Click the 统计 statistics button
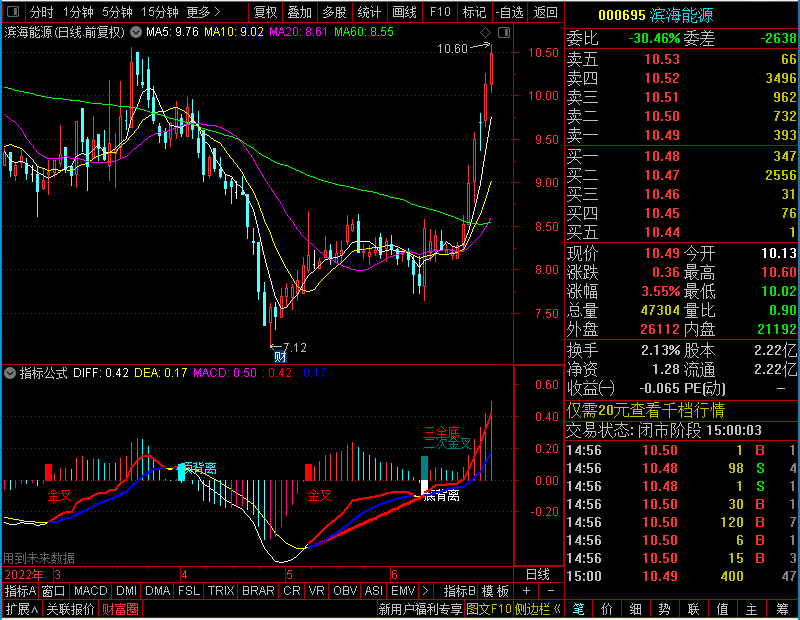The height and width of the screenshot is (620, 800). (369, 12)
